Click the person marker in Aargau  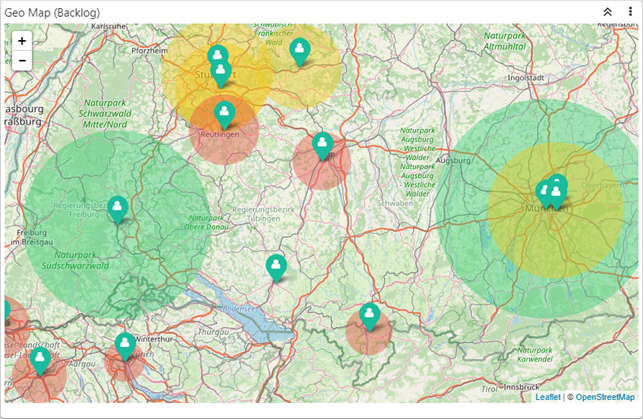tap(40, 359)
